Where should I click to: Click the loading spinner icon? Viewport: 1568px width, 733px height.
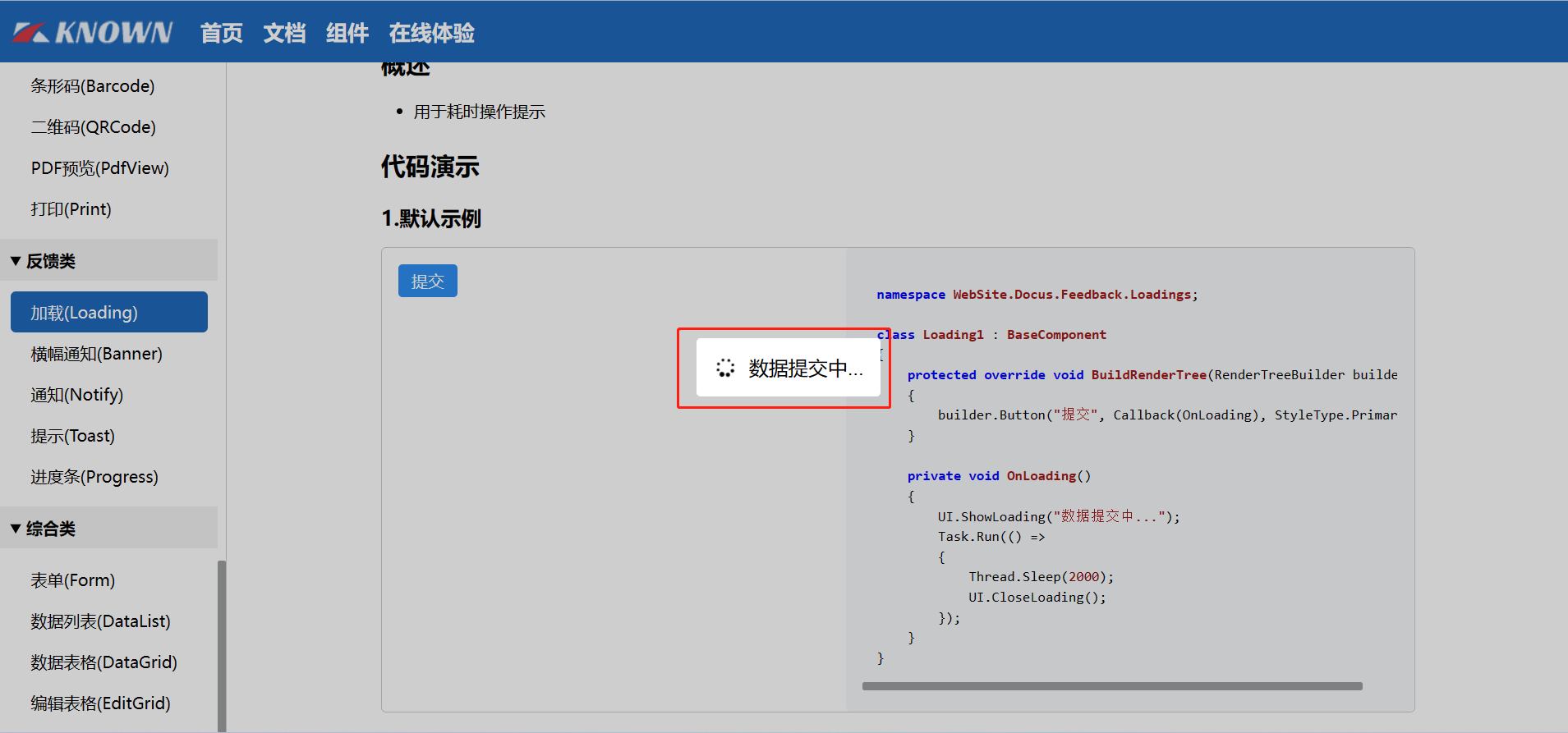click(x=725, y=368)
